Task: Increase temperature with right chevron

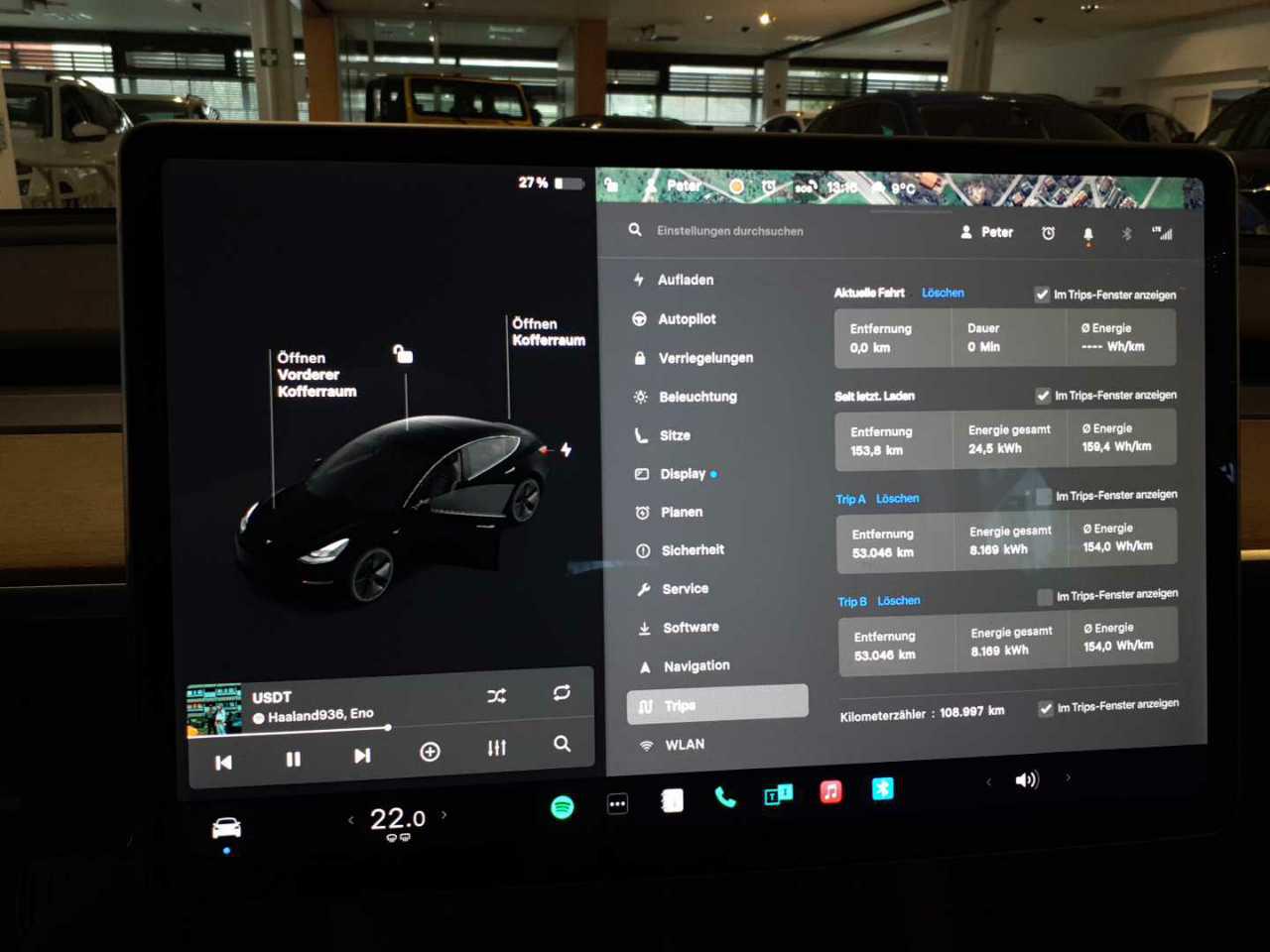Action: click(x=444, y=815)
